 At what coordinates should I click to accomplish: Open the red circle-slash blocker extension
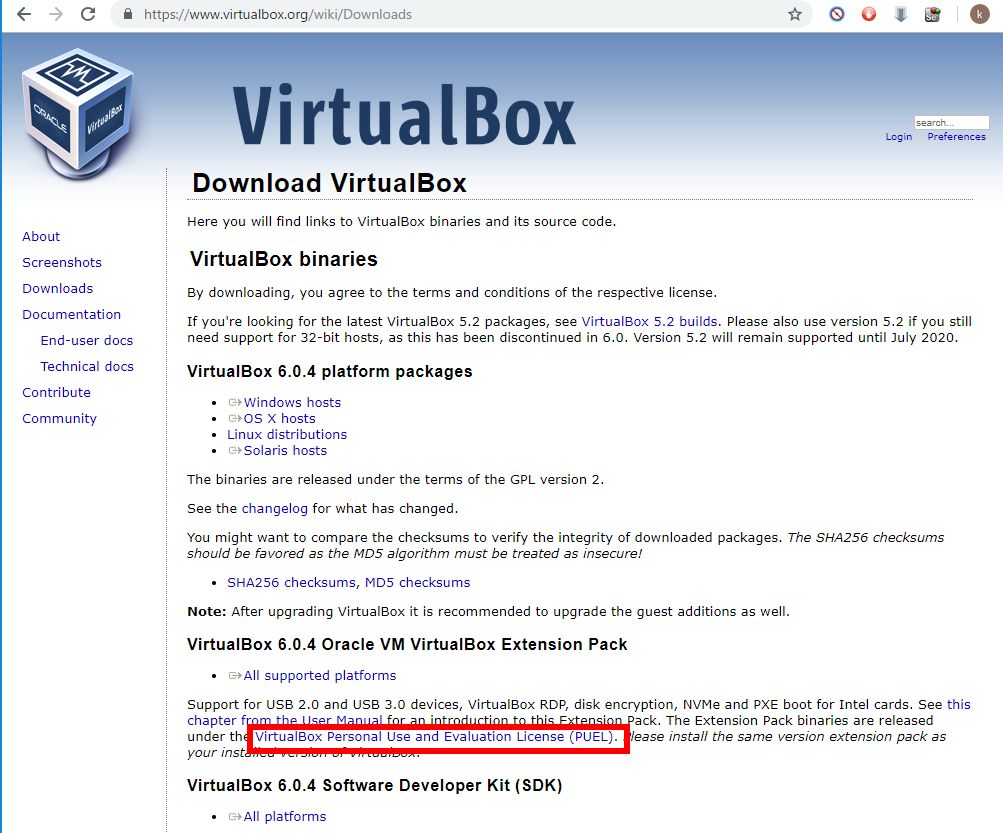coord(837,14)
